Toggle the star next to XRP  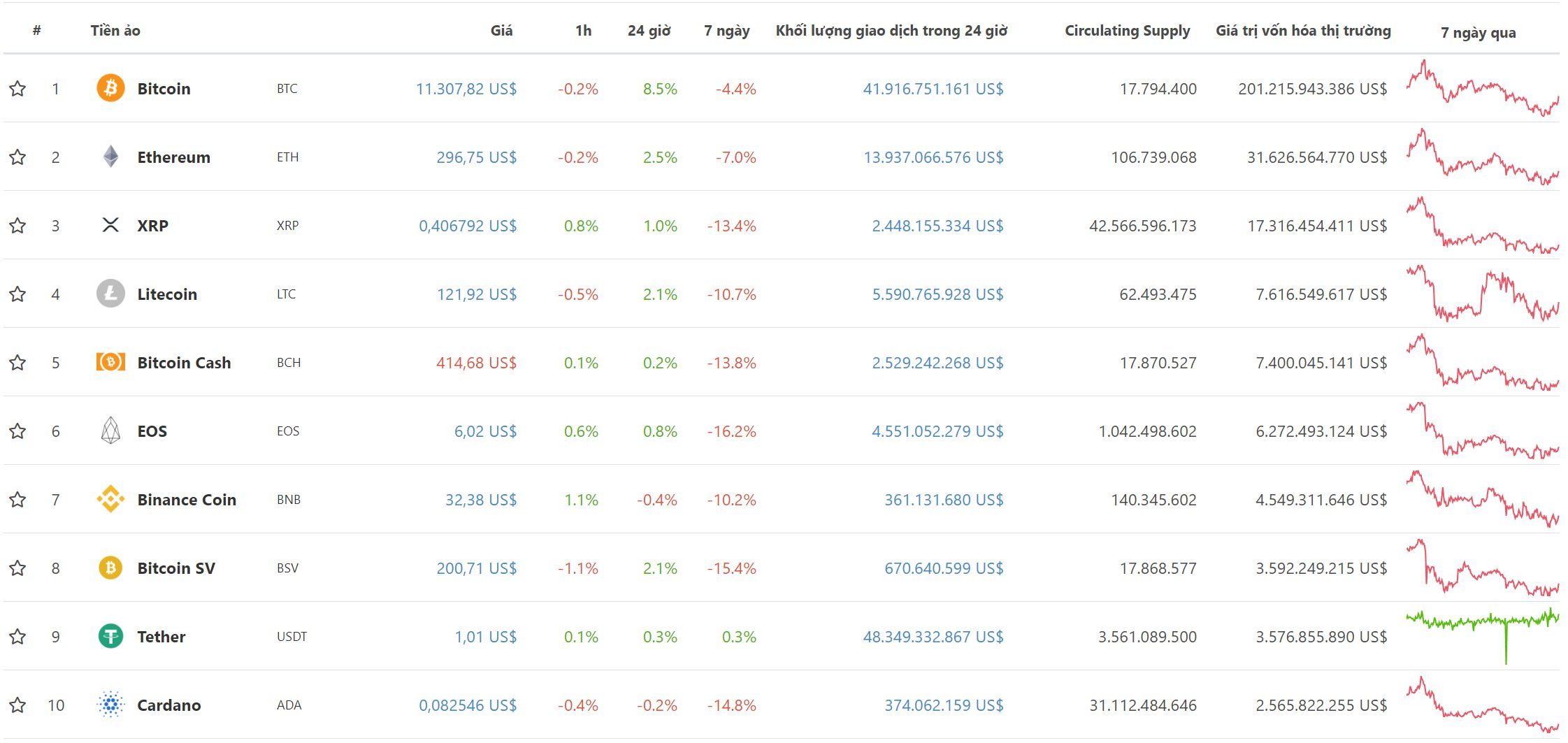pyautogui.click(x=17, y=225)
